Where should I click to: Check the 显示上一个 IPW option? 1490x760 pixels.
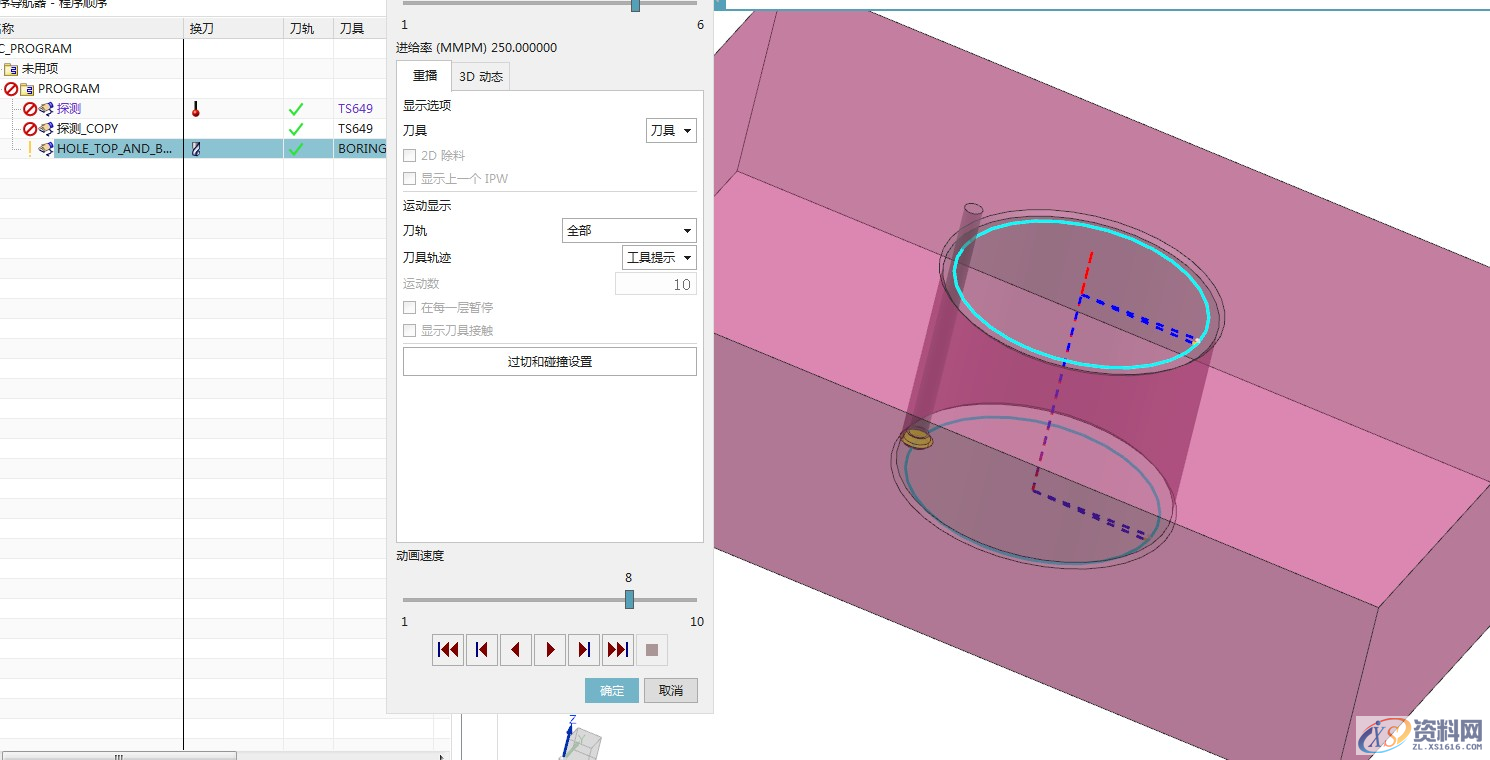(x=410, y=179)
